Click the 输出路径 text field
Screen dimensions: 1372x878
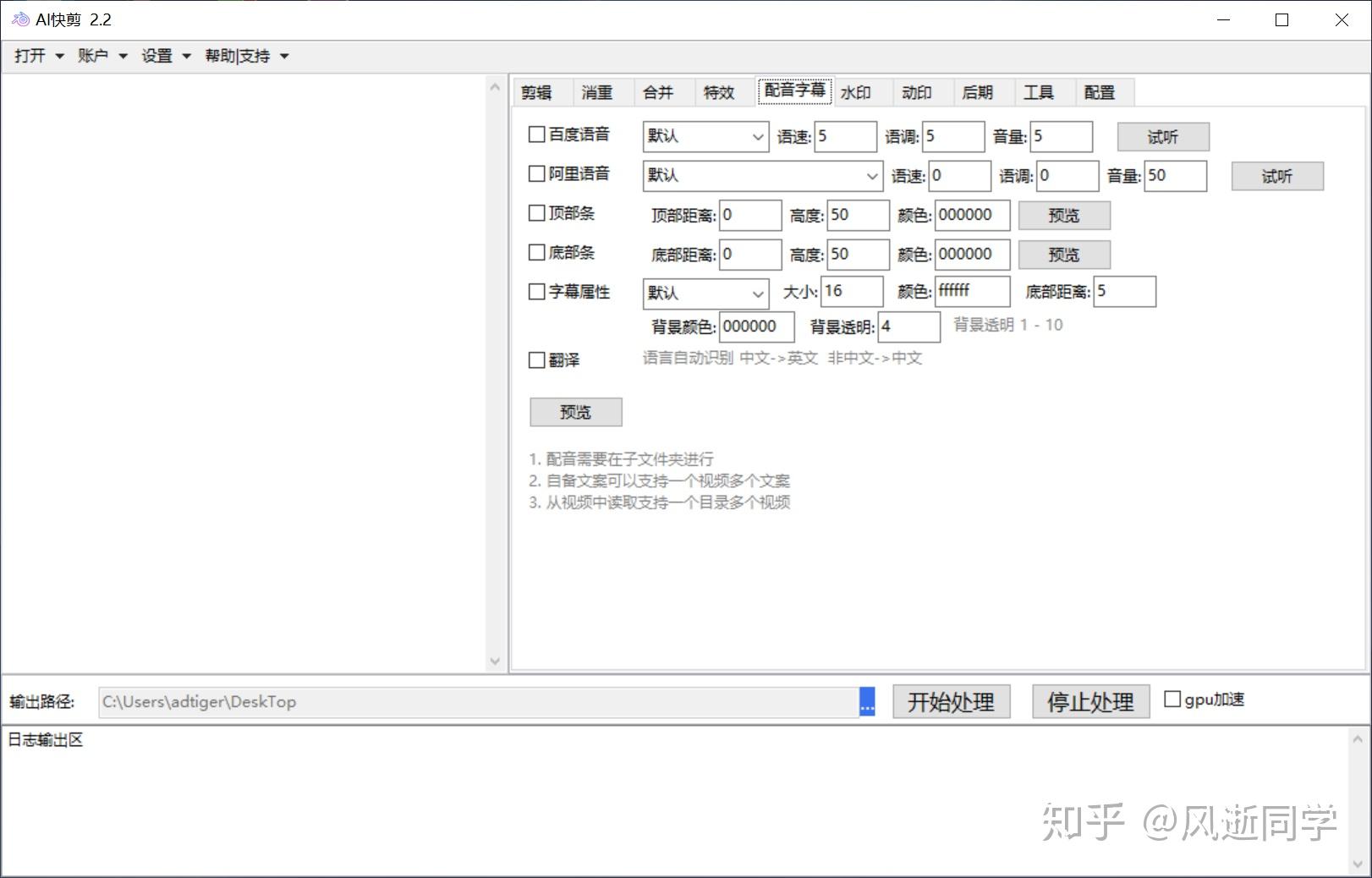point(479,702)
